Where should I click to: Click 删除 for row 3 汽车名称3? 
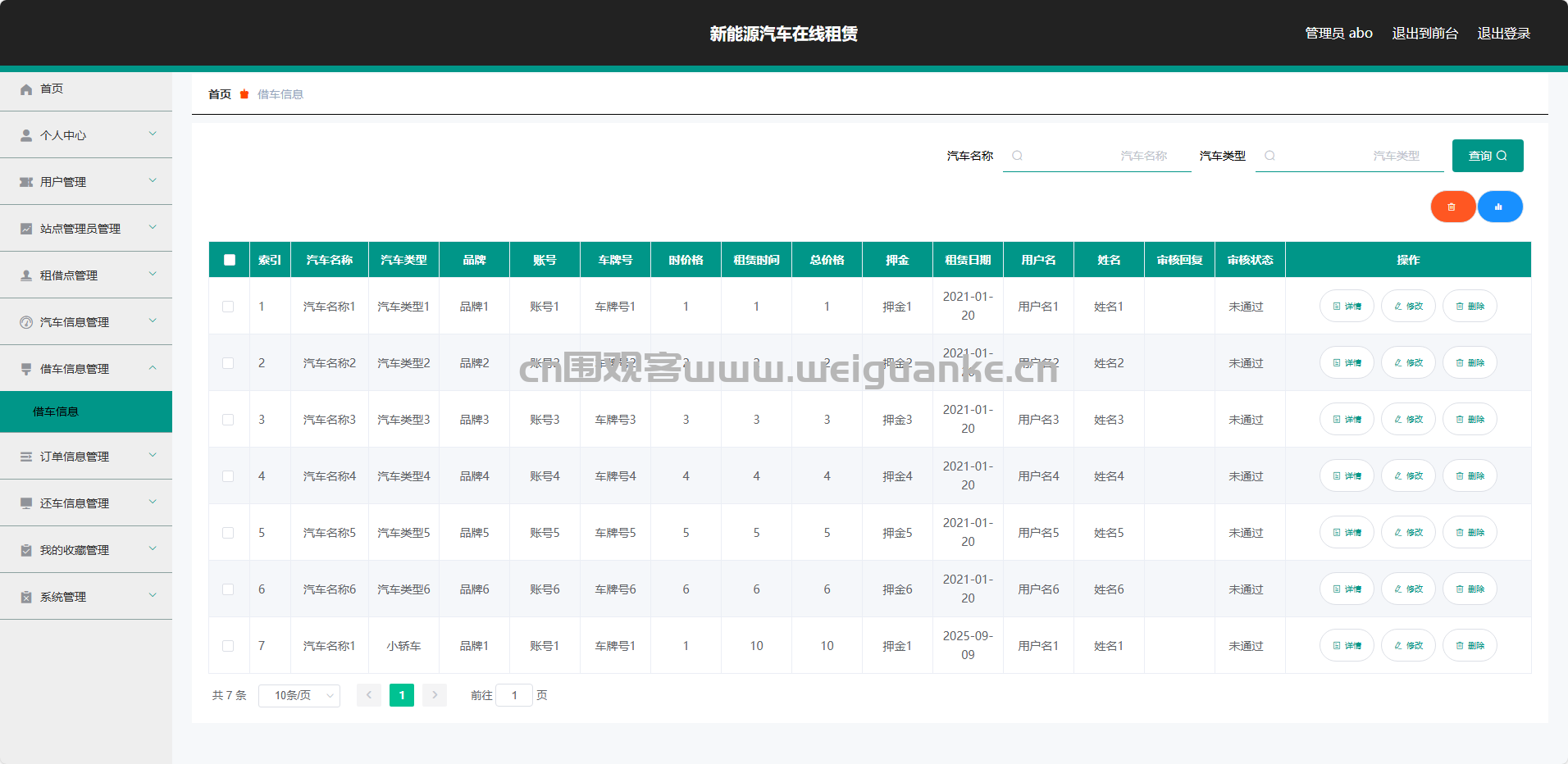(x=1470, y=419)
